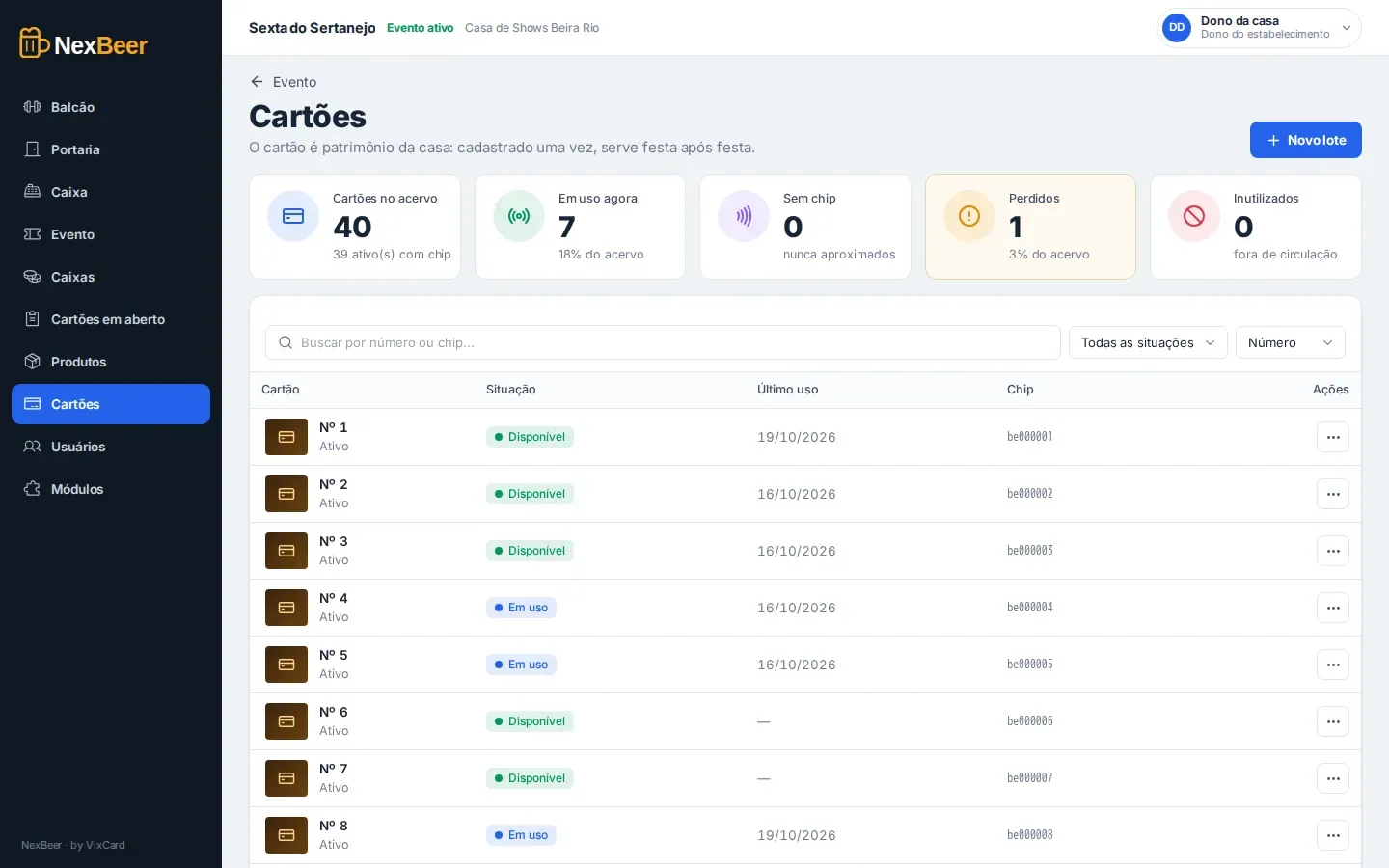Click the Cartões no acervo card icon
Image resolution: width=1389 pixels, height=868 pixels.
click(x=293, y=216)
